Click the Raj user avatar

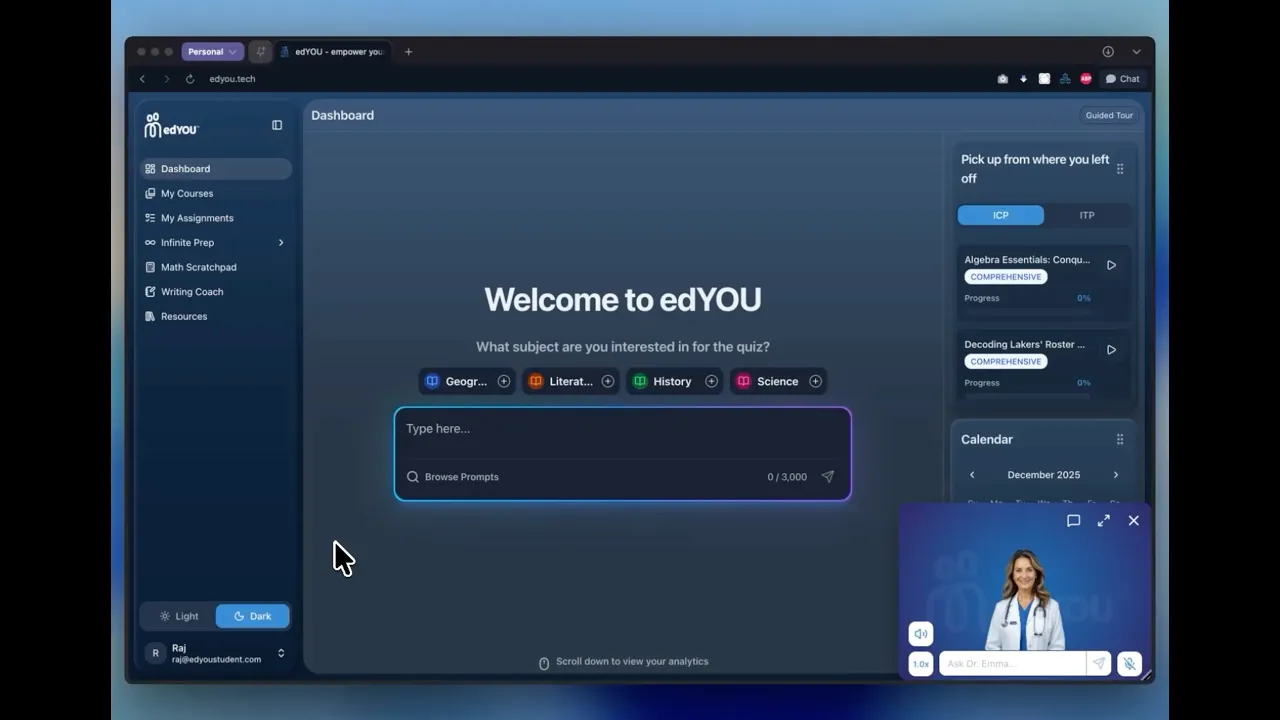155,653
